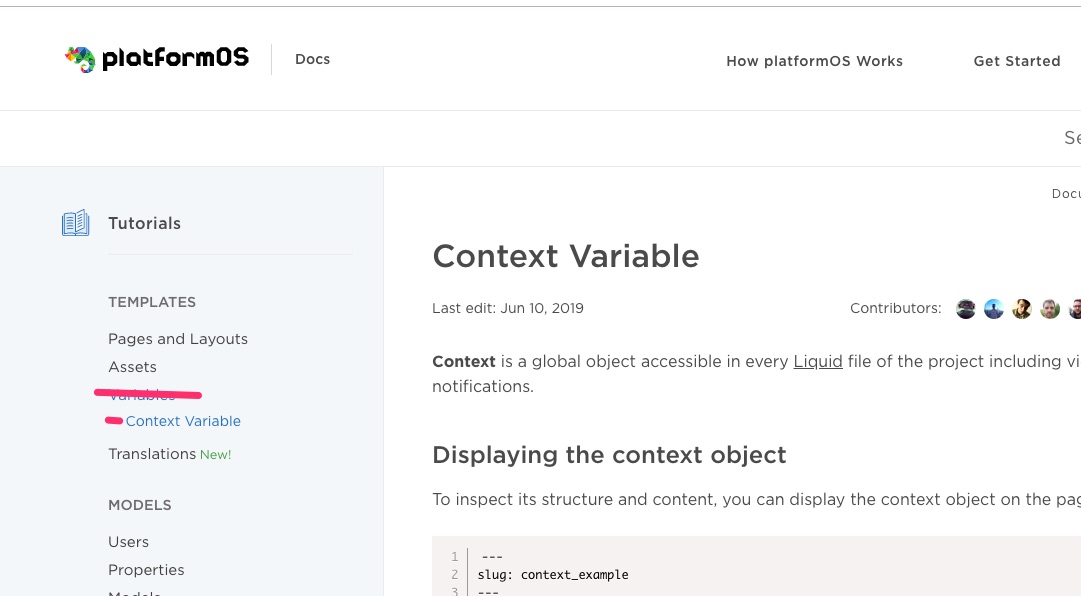This screenshot has height=596, width=1081.
Task: Click the Docs link in header
Action: pos(312,59)
